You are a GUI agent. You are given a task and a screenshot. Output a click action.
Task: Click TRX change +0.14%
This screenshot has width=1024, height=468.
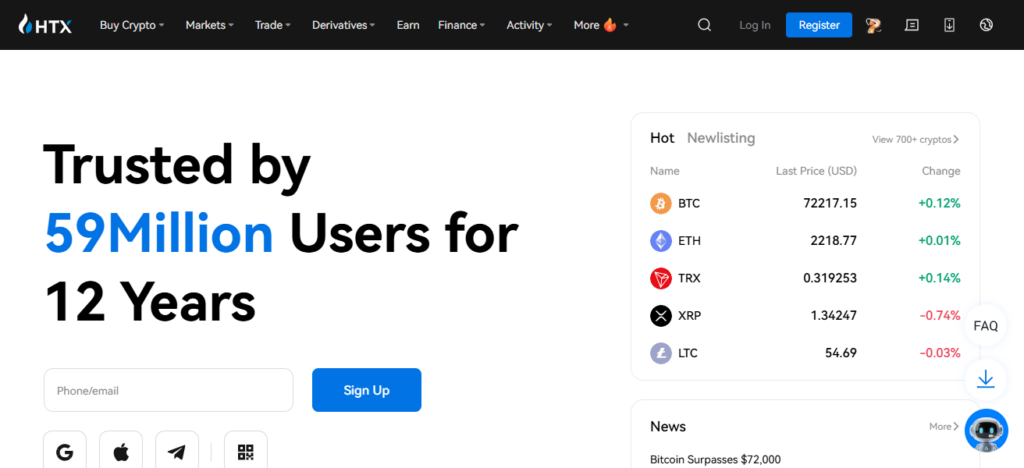click(x=939, y=278)
